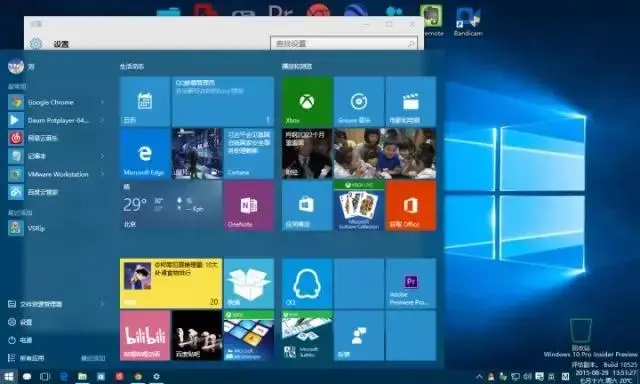Open the children group photo news tile

[385, 153]
